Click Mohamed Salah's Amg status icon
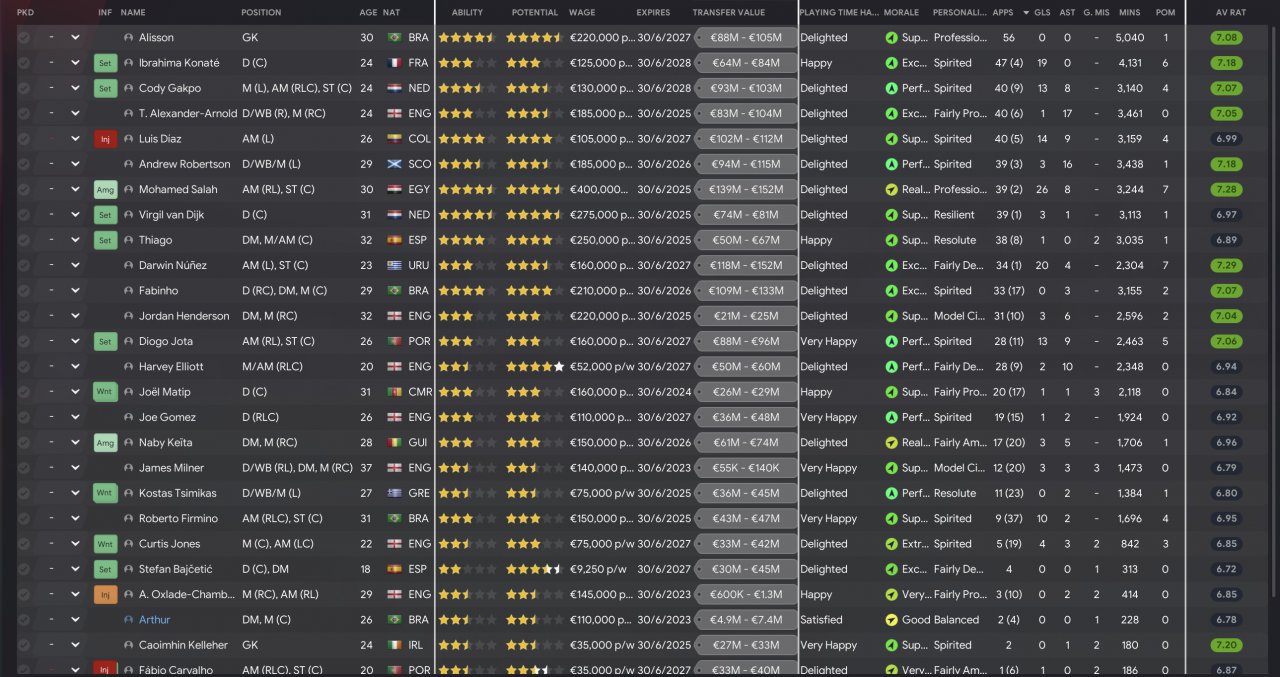This screenshot has height=677, width=1280. pos(105,189)
